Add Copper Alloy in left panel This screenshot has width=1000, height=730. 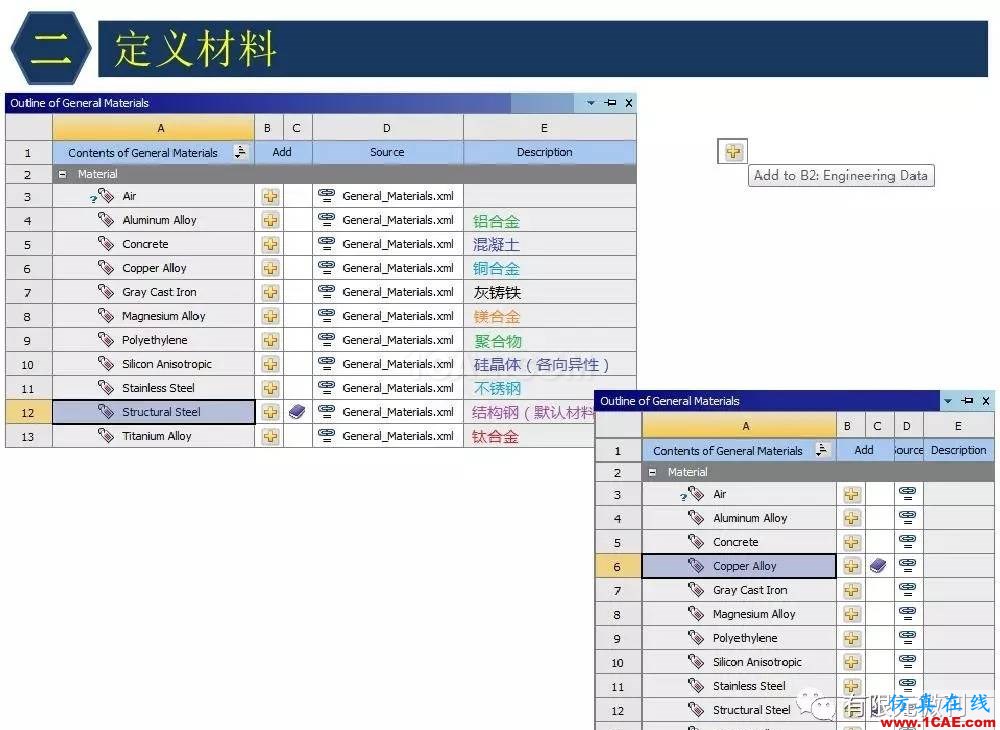pyautogui.click(x=270, y=268)
